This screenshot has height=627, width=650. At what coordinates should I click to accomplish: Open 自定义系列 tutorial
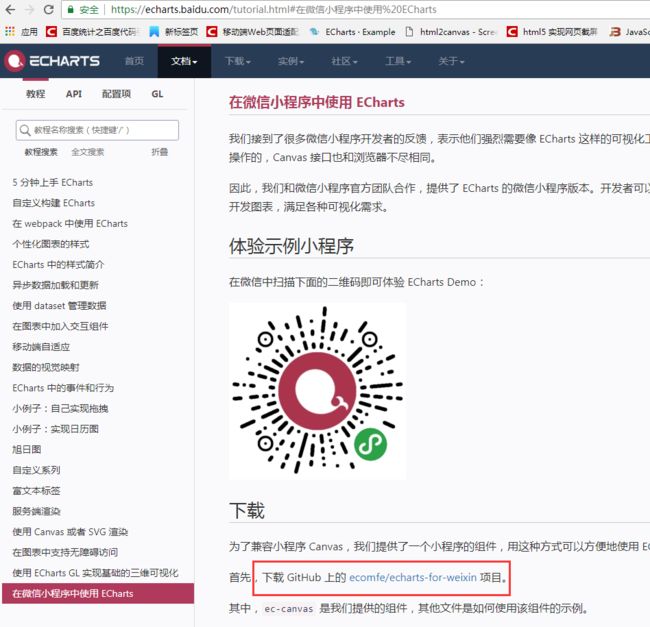tap(36, 470)
